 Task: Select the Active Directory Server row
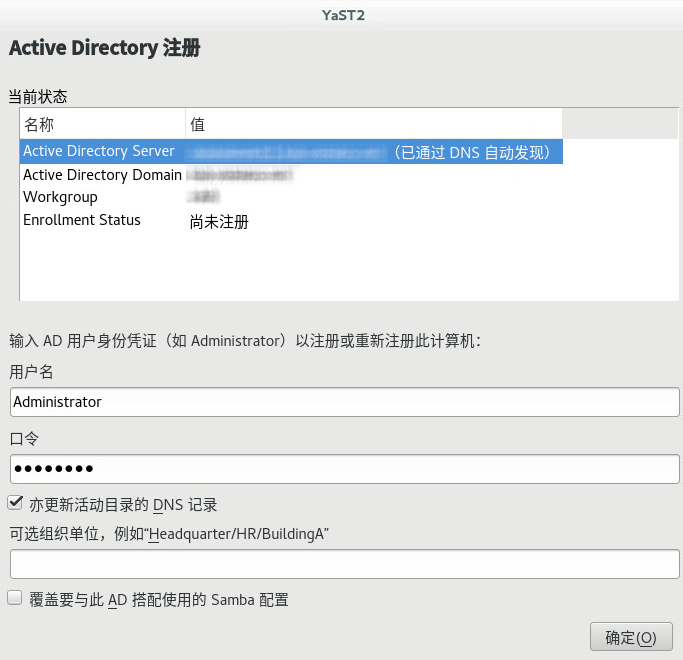[291, 151]
